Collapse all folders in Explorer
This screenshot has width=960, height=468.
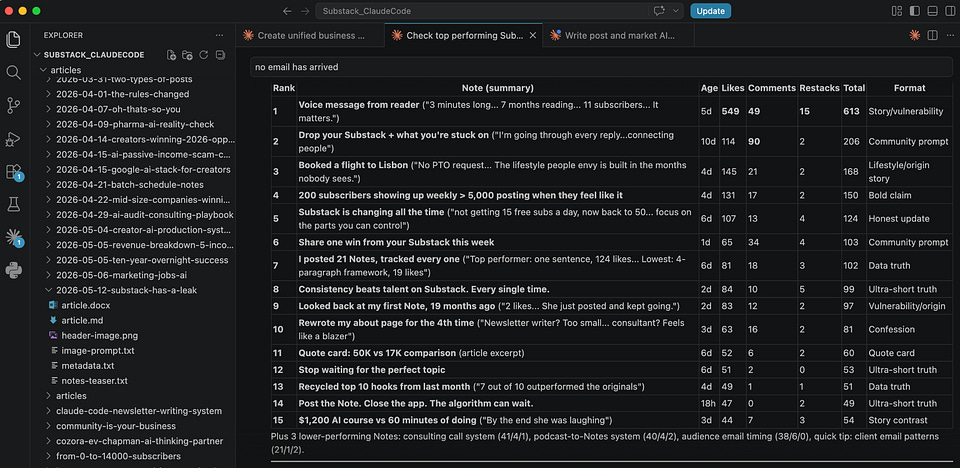point(220,55)
